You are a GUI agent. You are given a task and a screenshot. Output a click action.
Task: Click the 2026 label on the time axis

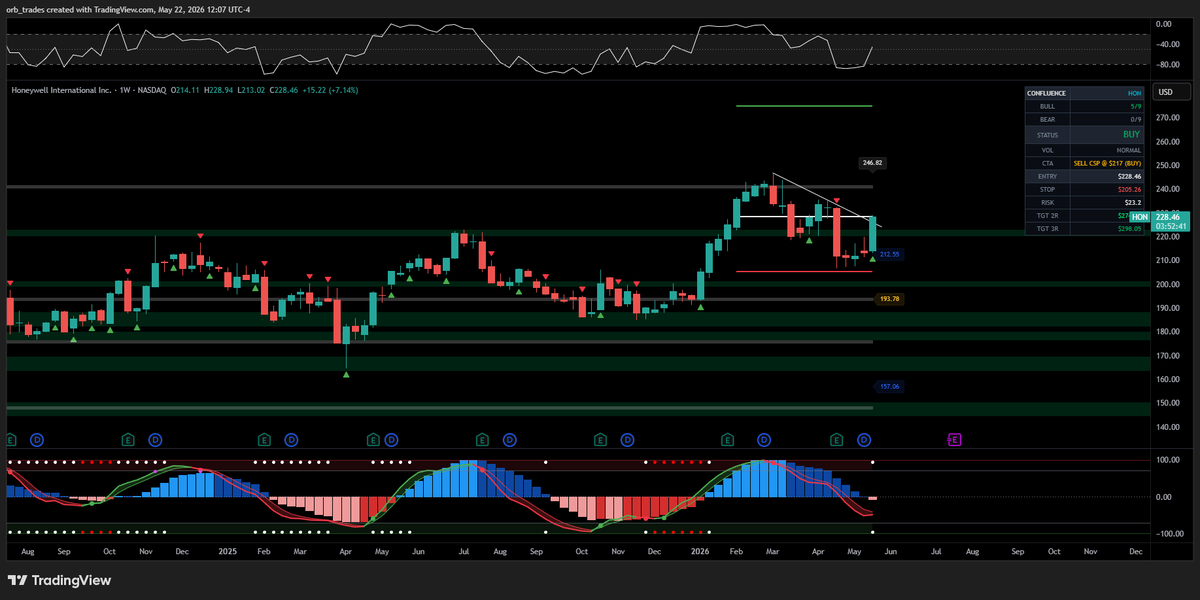[x=700, y=551]
